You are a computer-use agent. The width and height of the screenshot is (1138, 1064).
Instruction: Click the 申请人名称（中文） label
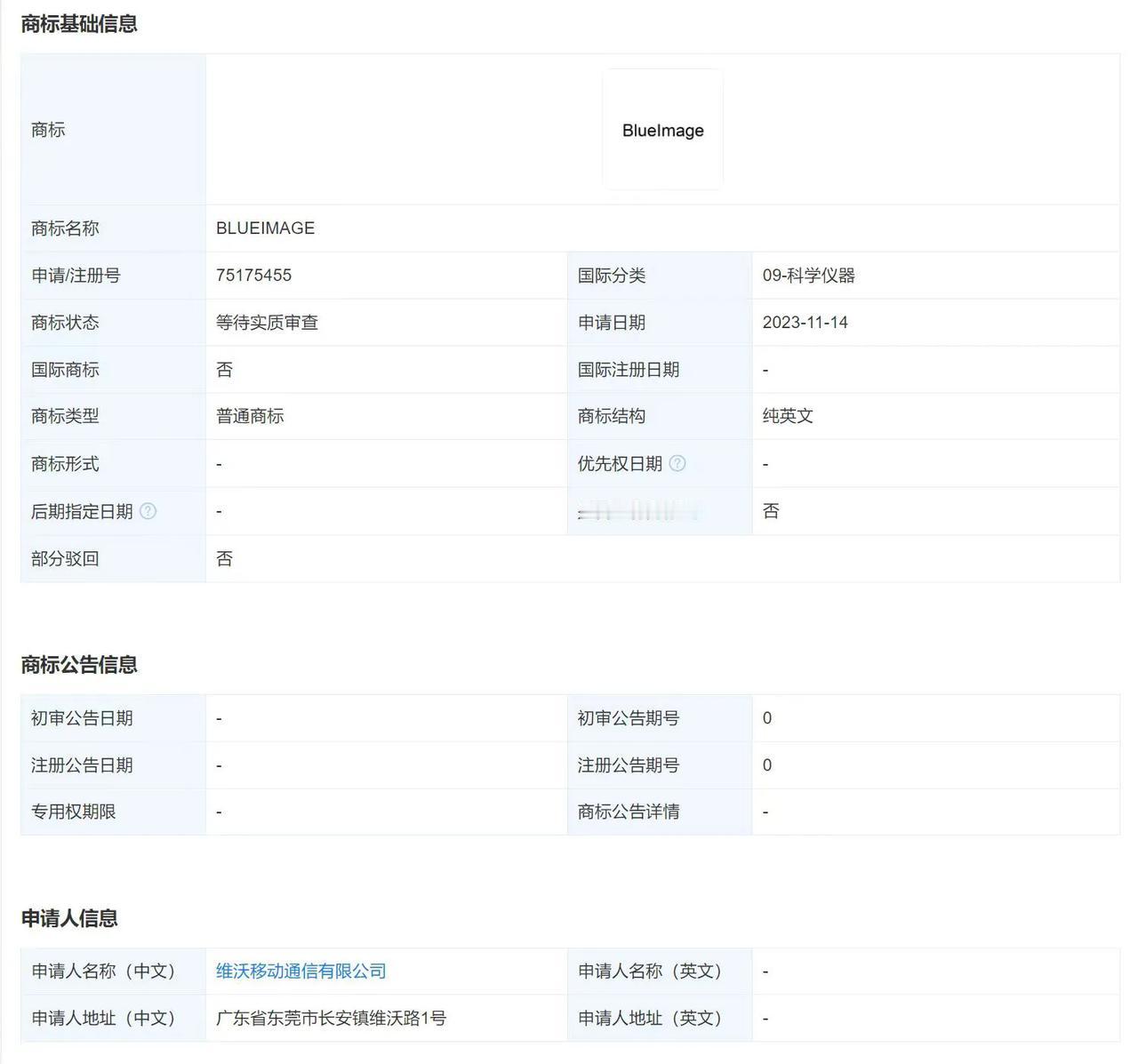(x=103, y=971)
